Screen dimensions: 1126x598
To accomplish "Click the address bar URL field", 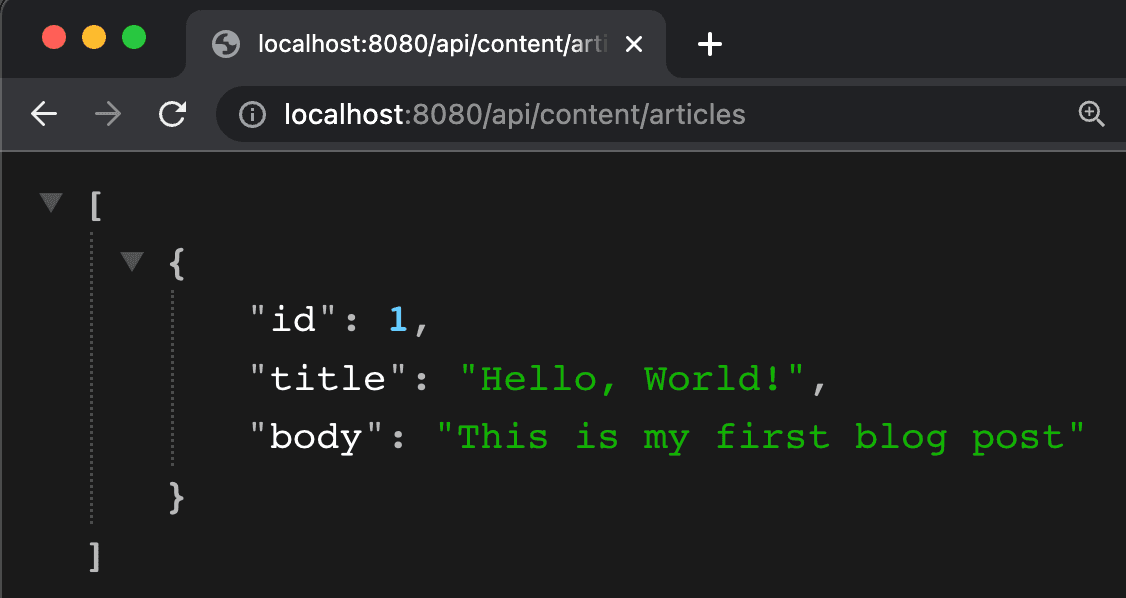I will coord(600,115).
